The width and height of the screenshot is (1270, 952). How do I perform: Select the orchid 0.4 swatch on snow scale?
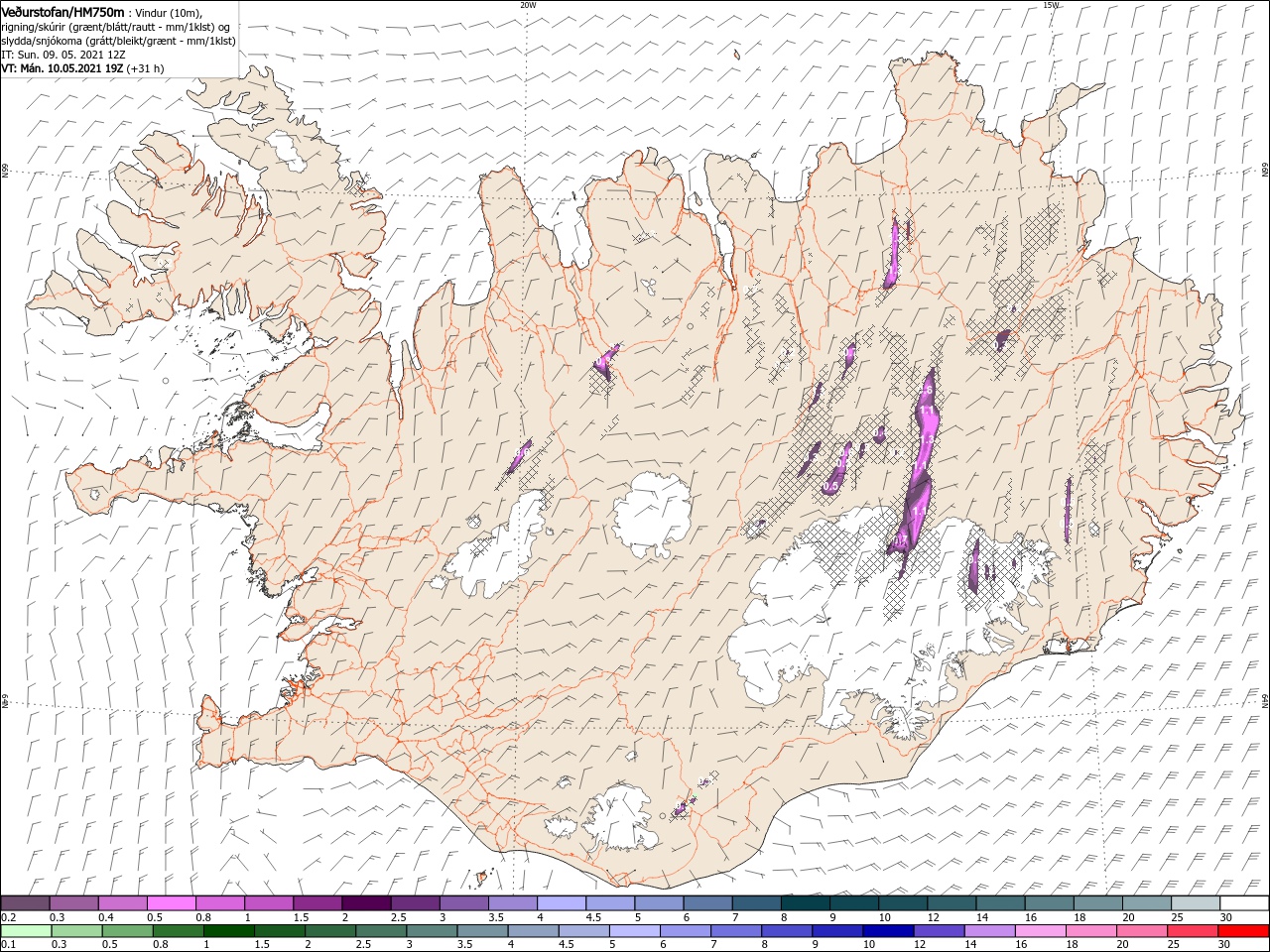[124, 902]
